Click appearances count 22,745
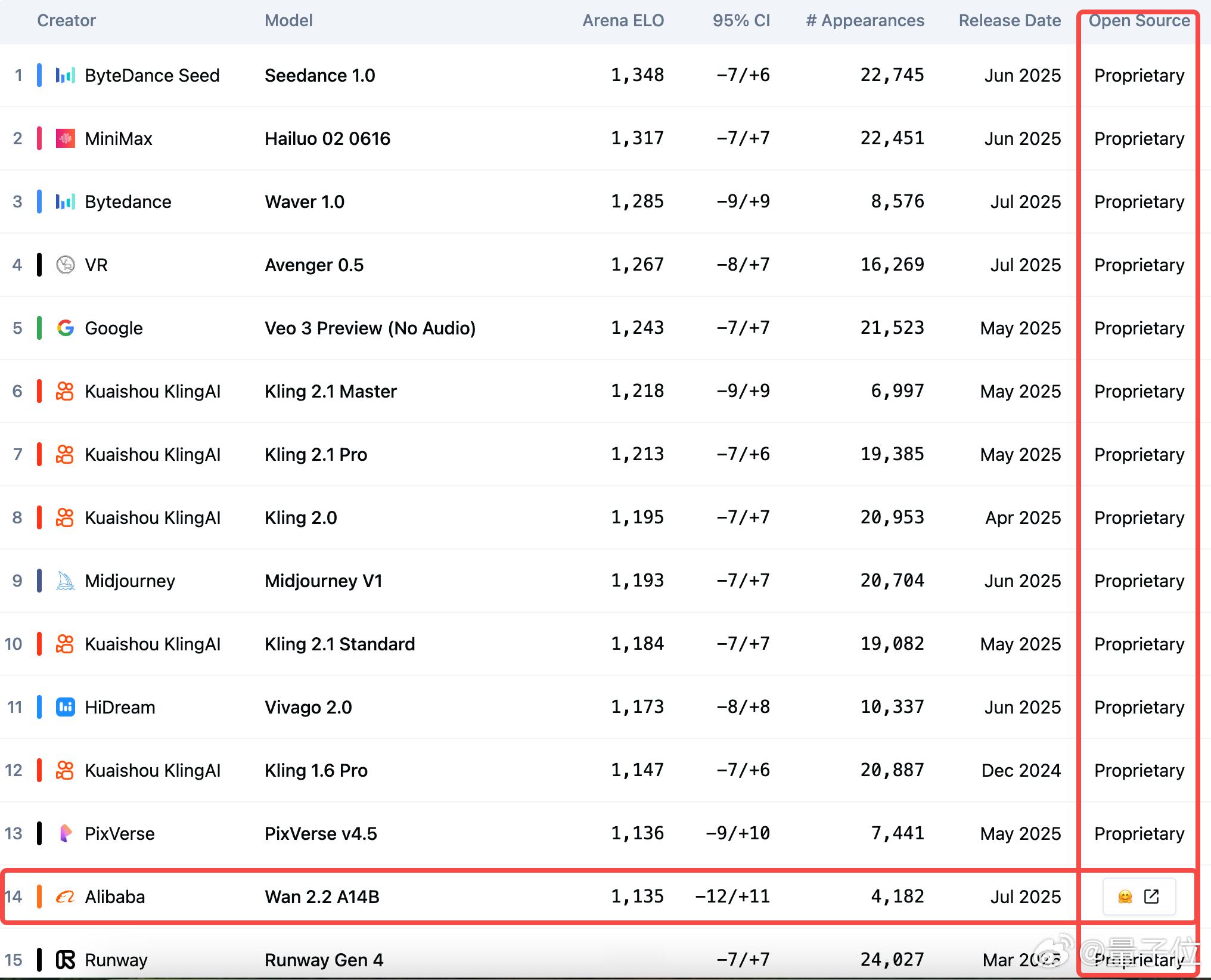The height and width of the screenshot is (980, 1211). 892,76
